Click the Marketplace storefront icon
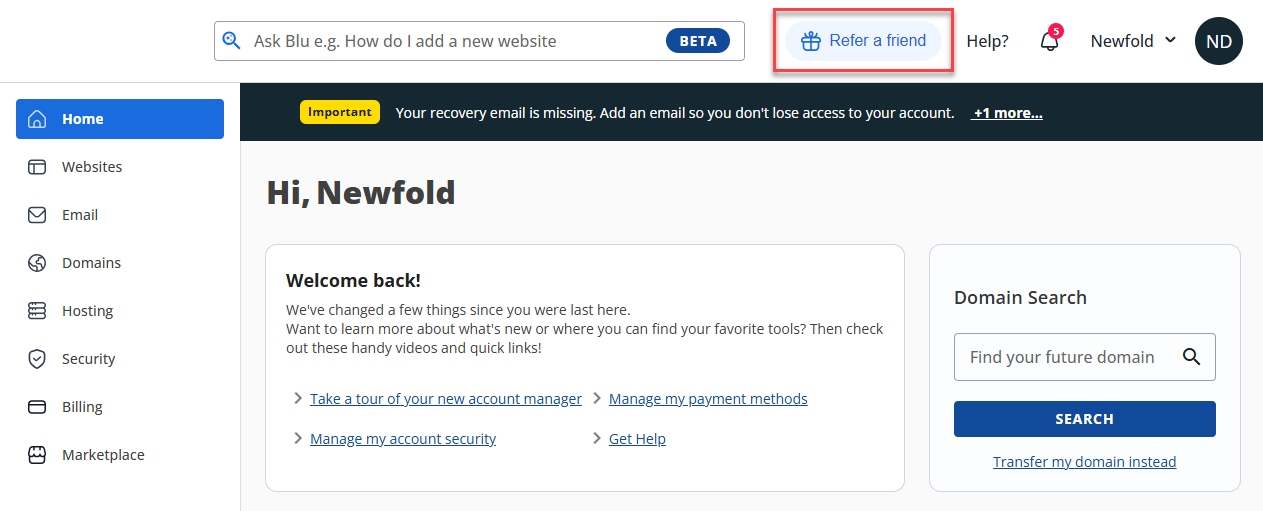Screen dimensions: 1263x511 pos(37,455)
